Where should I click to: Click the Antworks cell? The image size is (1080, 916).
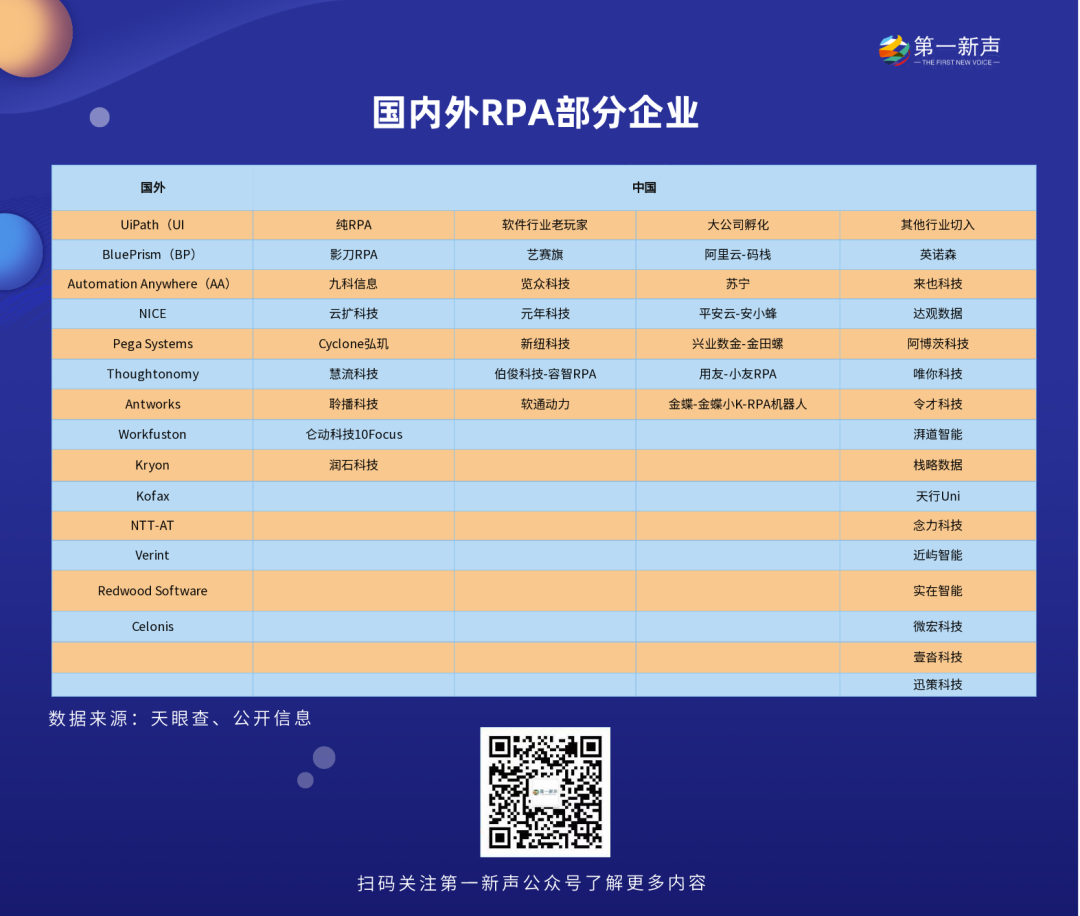152,404
